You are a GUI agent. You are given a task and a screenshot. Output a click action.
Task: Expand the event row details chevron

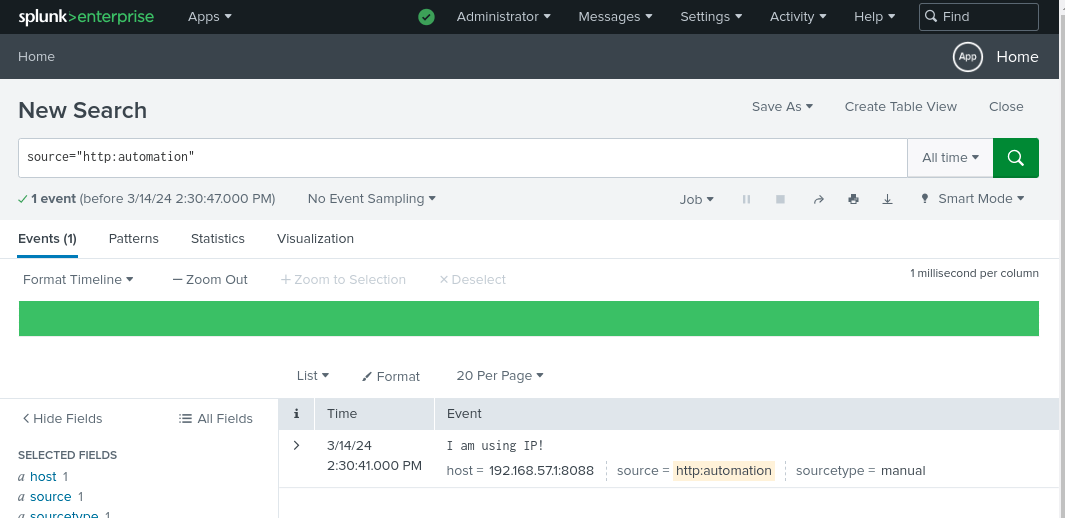(x=296, y=445)
